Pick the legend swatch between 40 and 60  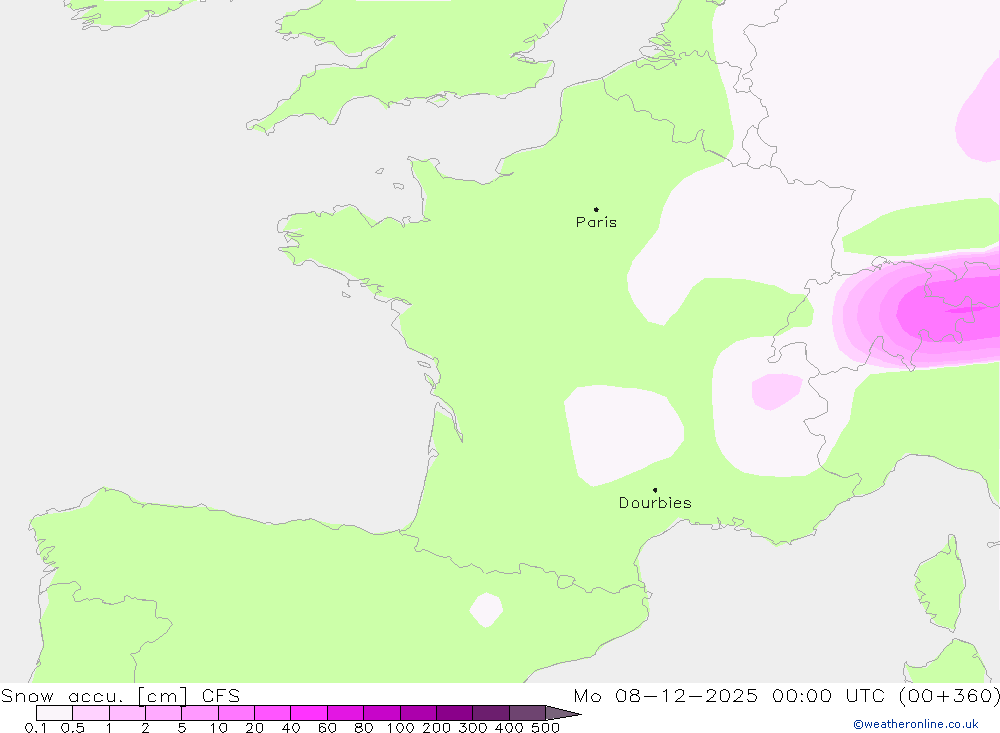(x=309, y=713)
